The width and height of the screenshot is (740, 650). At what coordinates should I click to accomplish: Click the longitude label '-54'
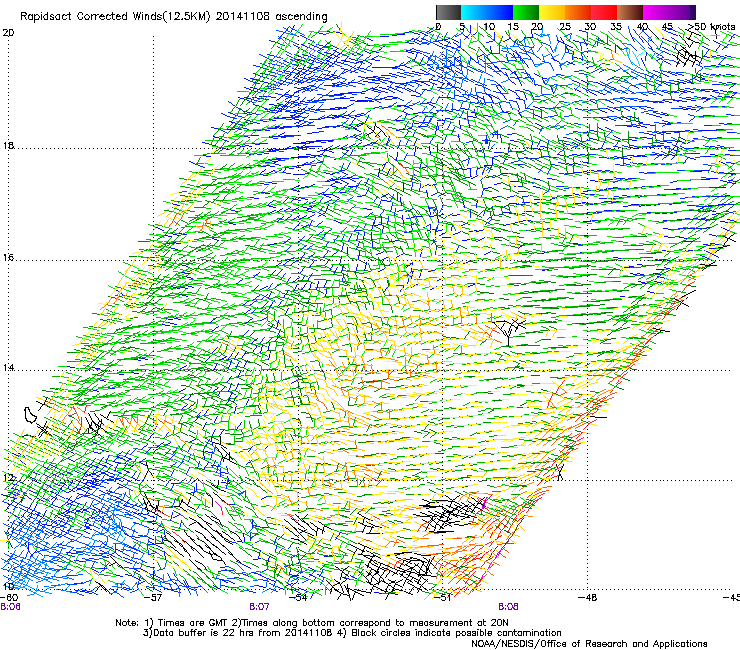click(298, 598)
